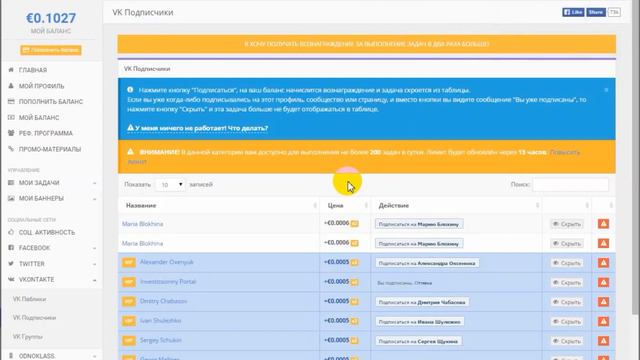Click the user icon beside МОЙ ПРОФИЛЬ
The image size is (640, 360).
(x=11, y=86)
